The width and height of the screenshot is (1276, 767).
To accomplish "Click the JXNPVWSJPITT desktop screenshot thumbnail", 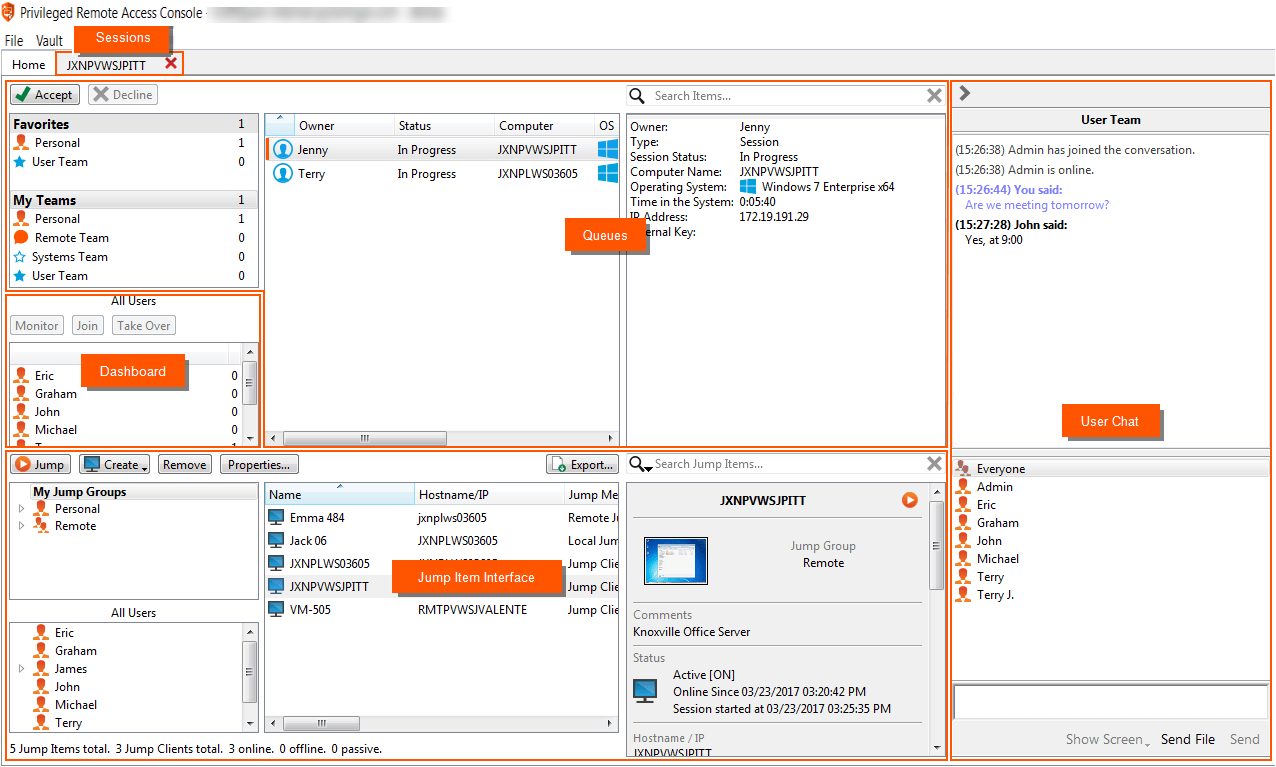I will point(676,561).
